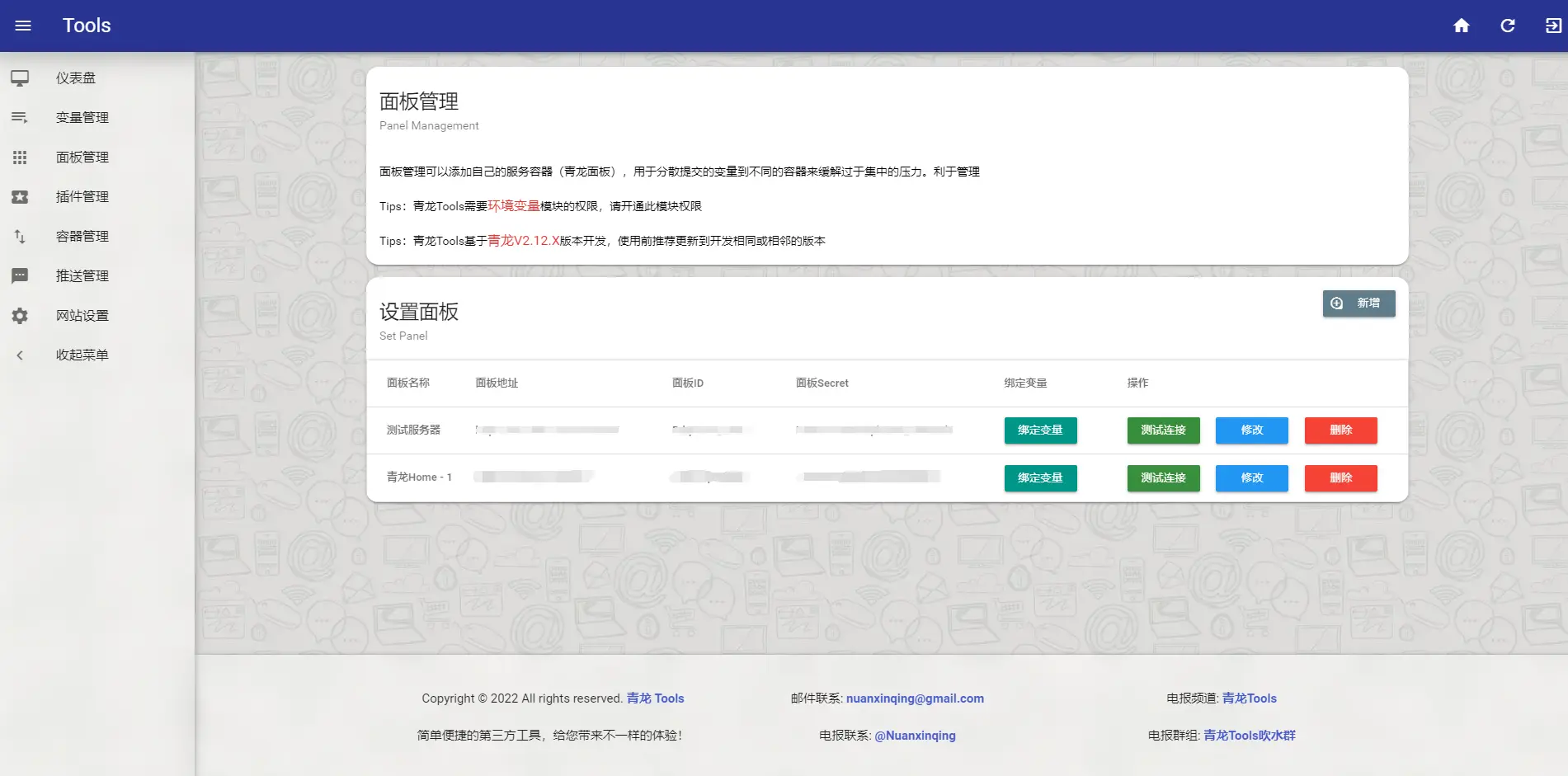Viewport: 1568px width, 776px height.
Task: Click 删除 for 测试服务器 row
Action: [1340, 430]
